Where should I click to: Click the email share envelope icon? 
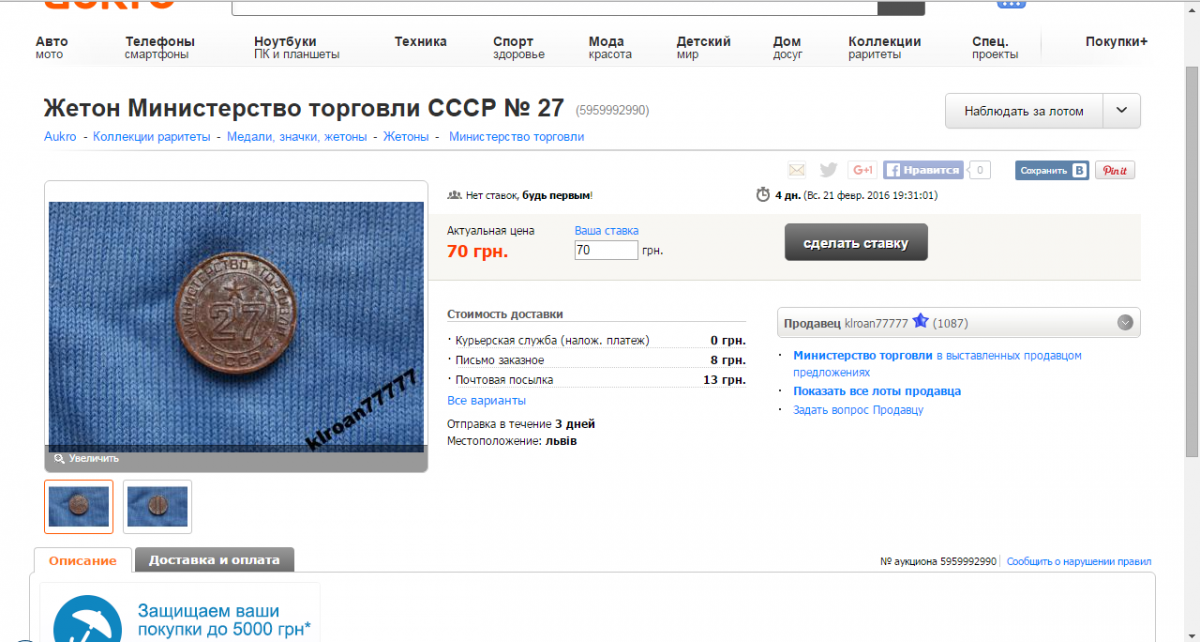point(796,170)
